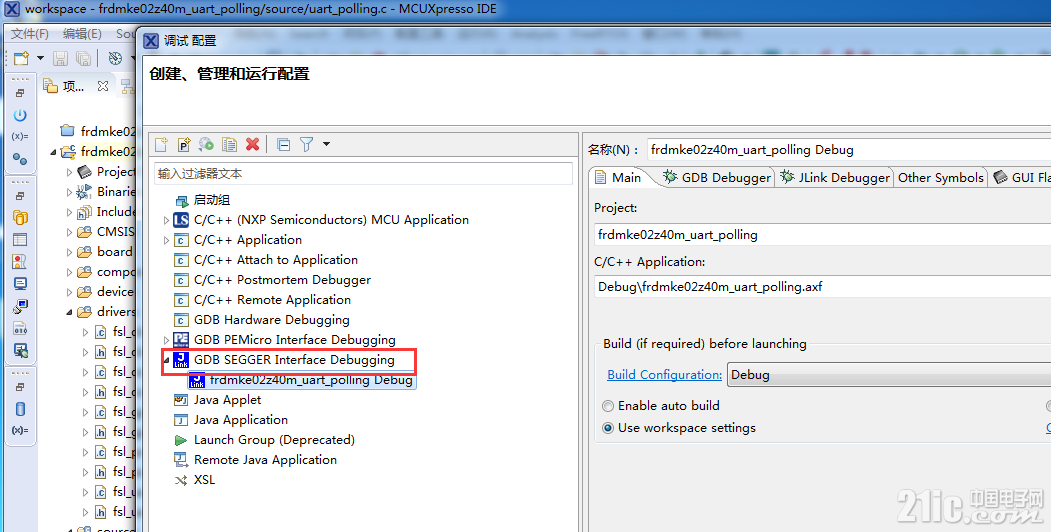Expand the C/C++ Application node
The image size is (1051, 532).
coord(166,240)
